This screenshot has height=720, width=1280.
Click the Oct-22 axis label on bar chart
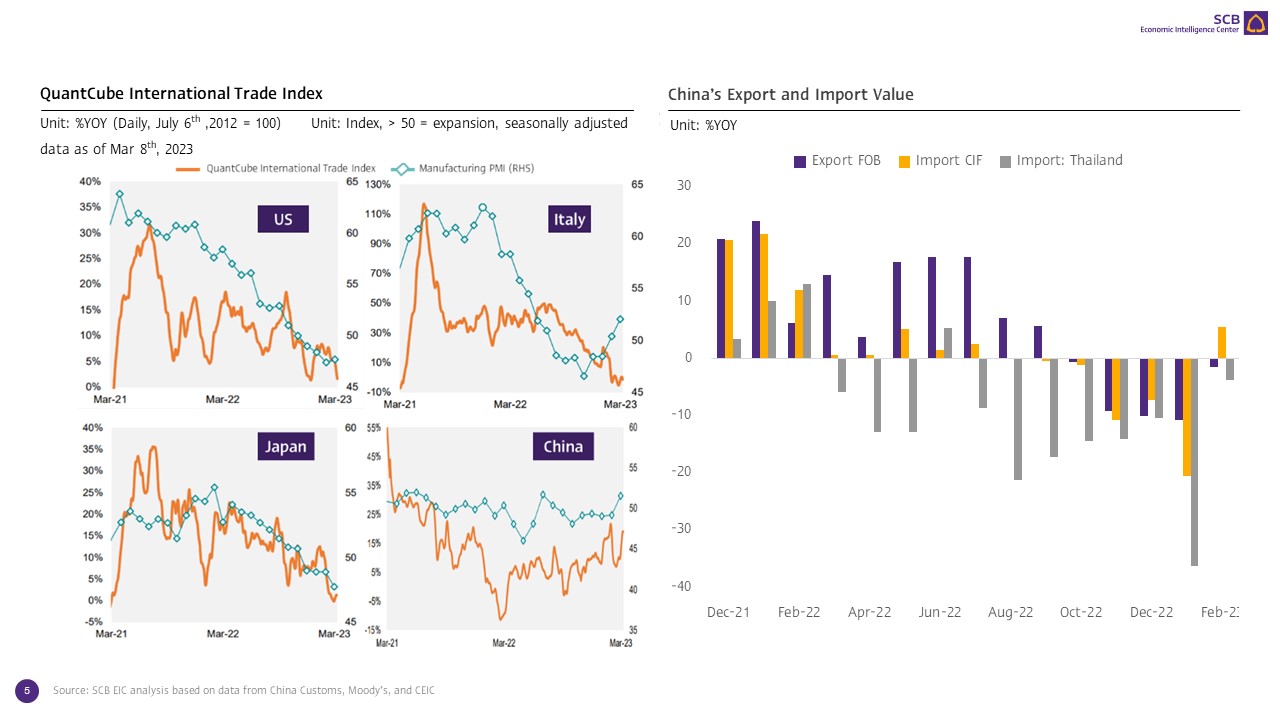point(1081,612)
